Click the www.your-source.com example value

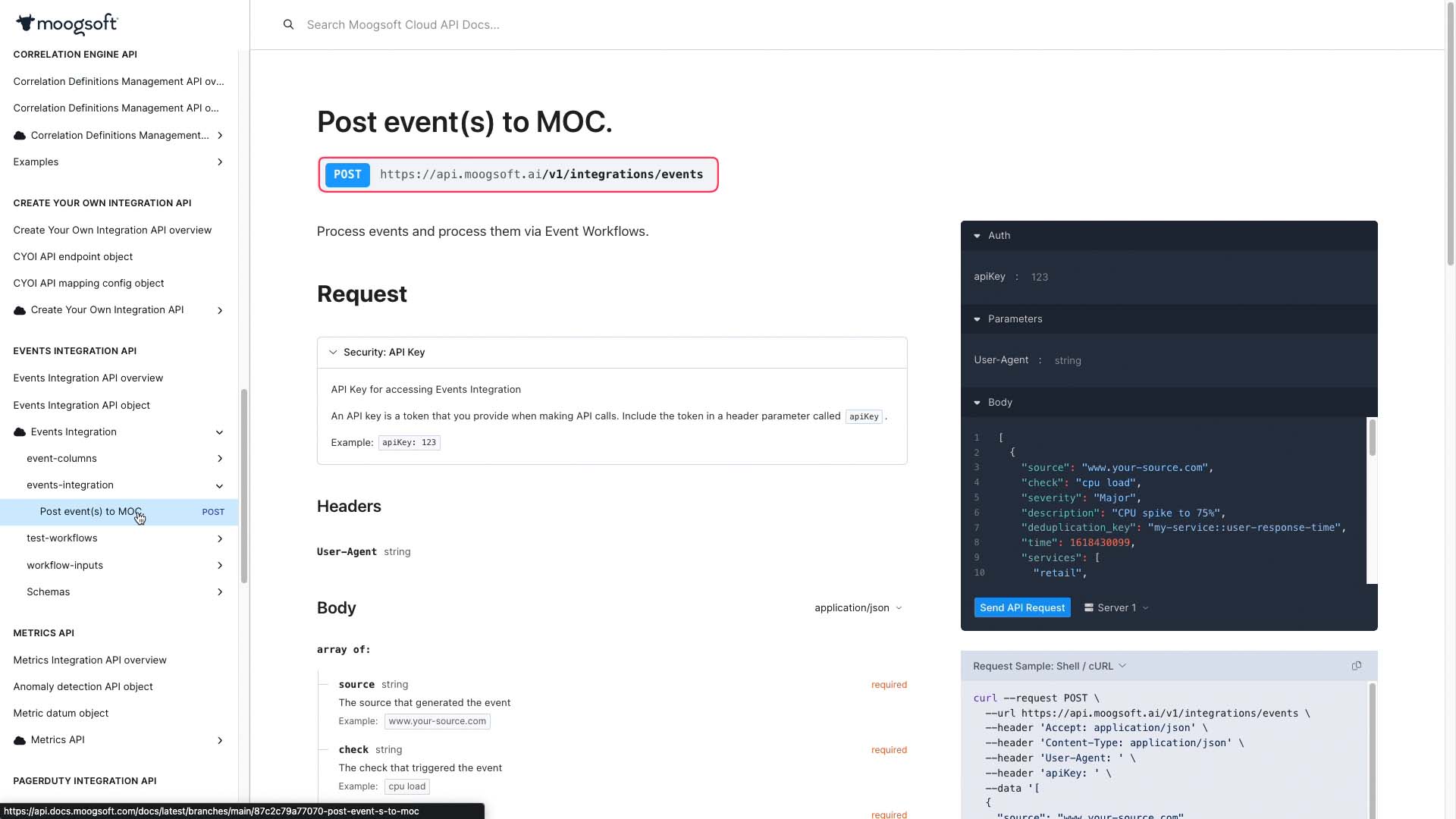coord(438,722)
